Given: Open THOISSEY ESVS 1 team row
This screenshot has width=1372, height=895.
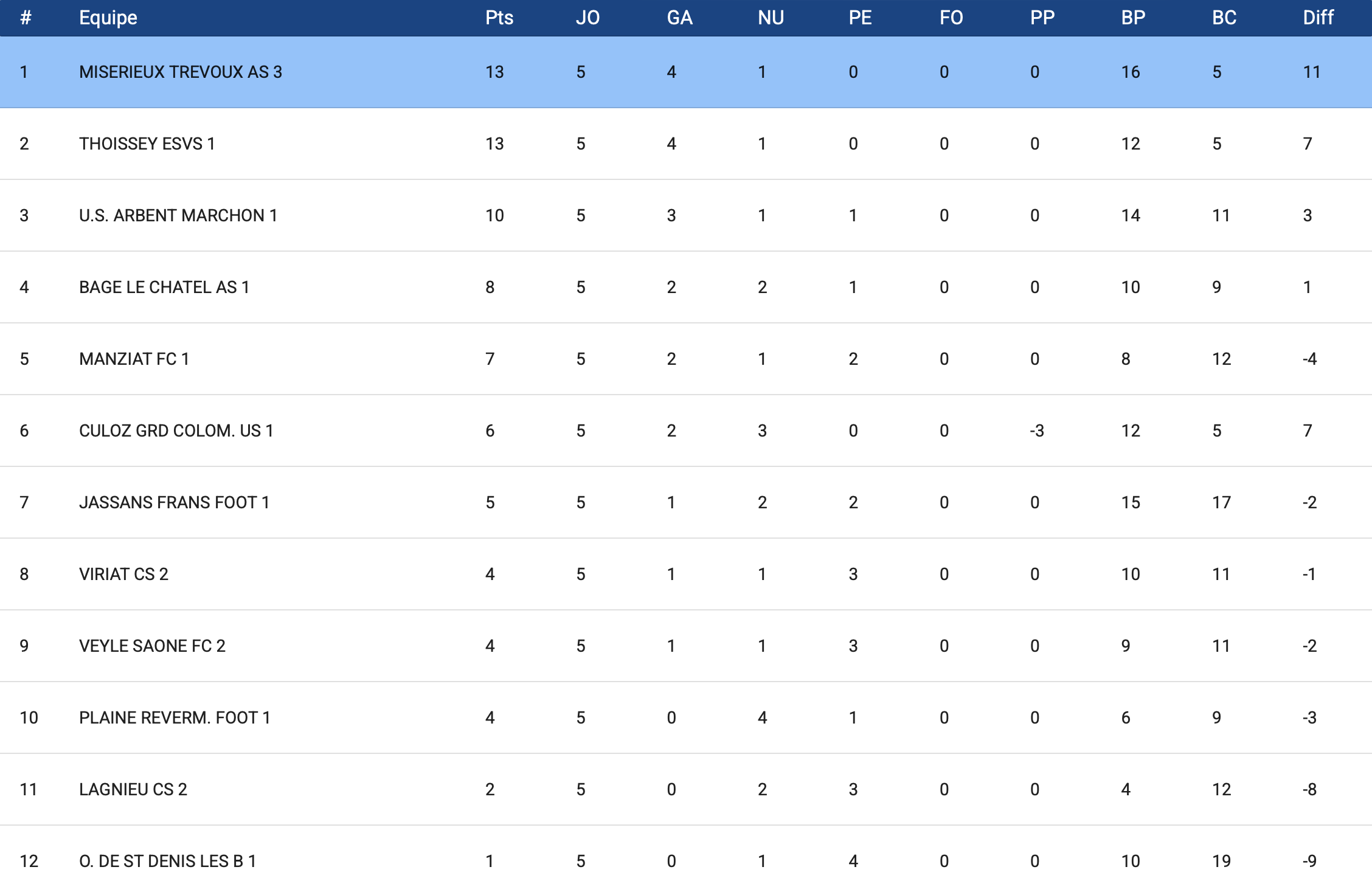Looking at the screenshot, I should (147, 144).
